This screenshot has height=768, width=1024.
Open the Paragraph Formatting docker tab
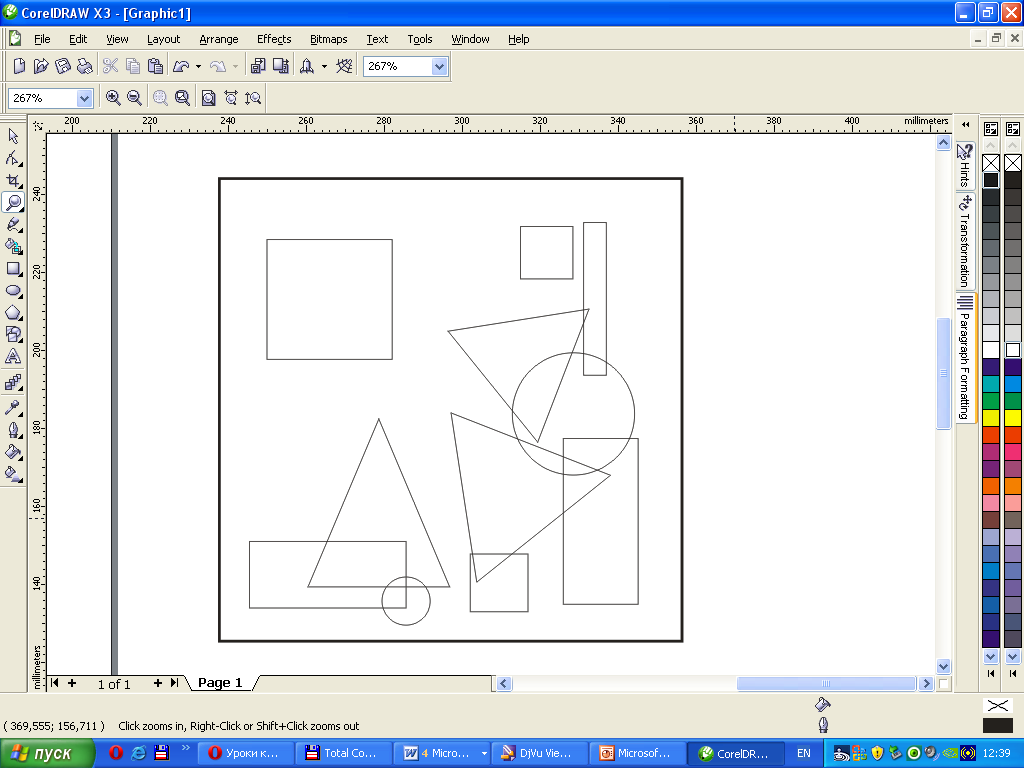(x=965, y=358)
